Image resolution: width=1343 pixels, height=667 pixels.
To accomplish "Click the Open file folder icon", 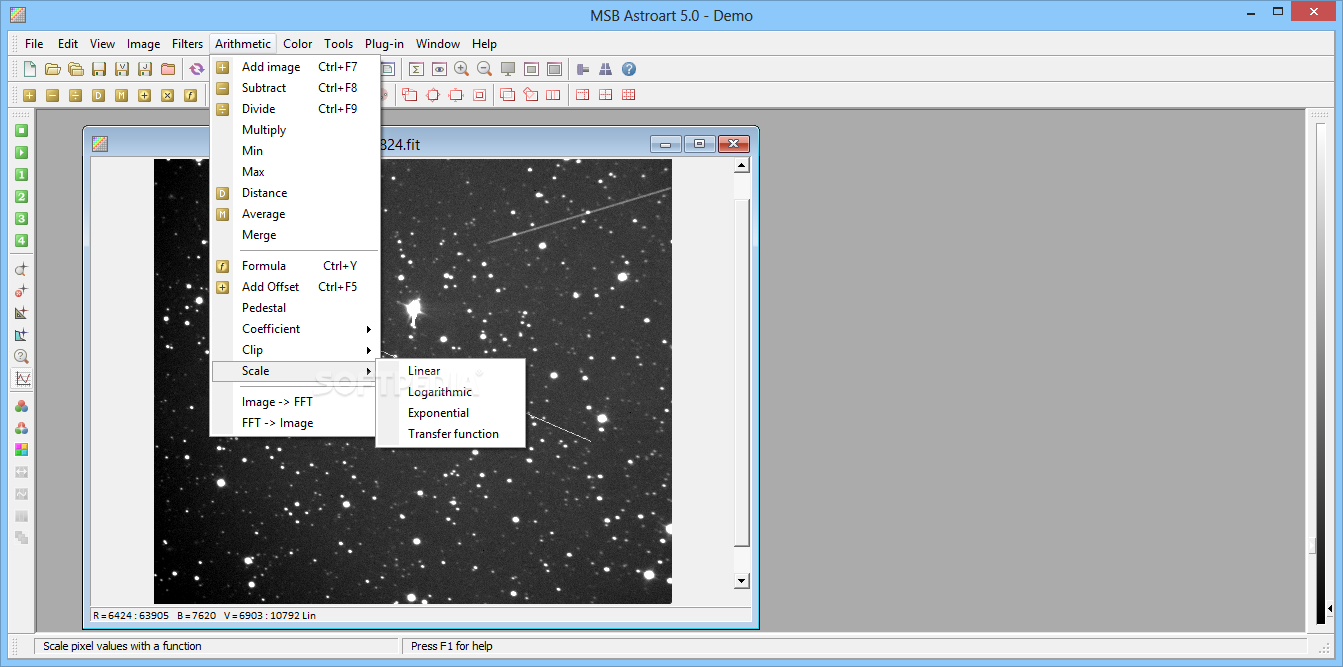I will point(53,69).
